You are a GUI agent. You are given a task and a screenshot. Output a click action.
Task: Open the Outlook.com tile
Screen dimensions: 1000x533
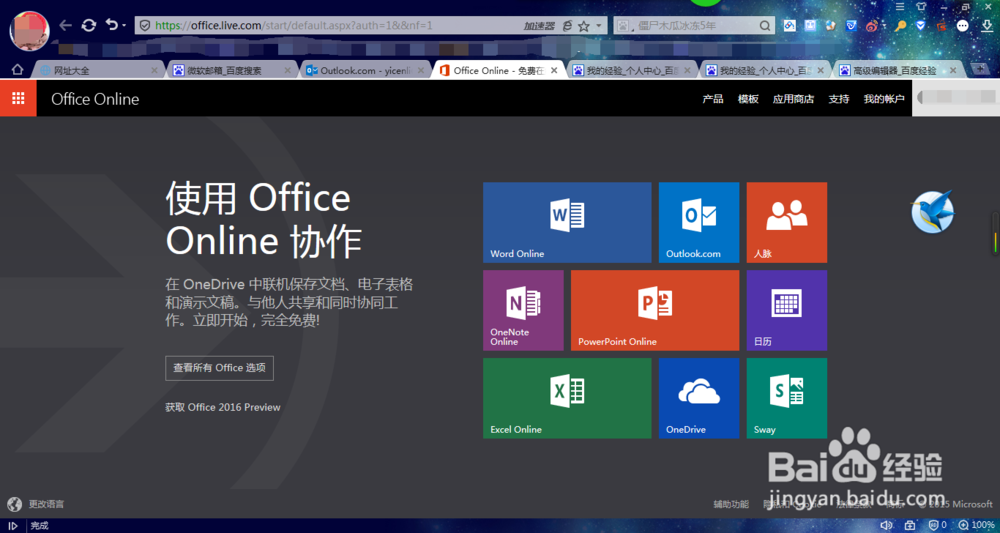coord(699,223)
